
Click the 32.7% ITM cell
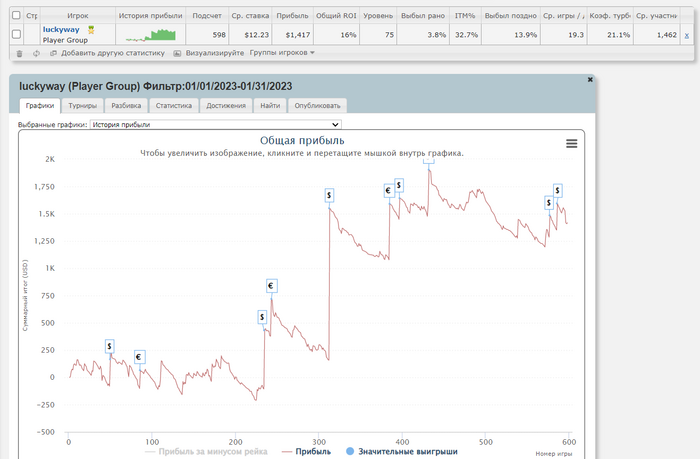467,35
